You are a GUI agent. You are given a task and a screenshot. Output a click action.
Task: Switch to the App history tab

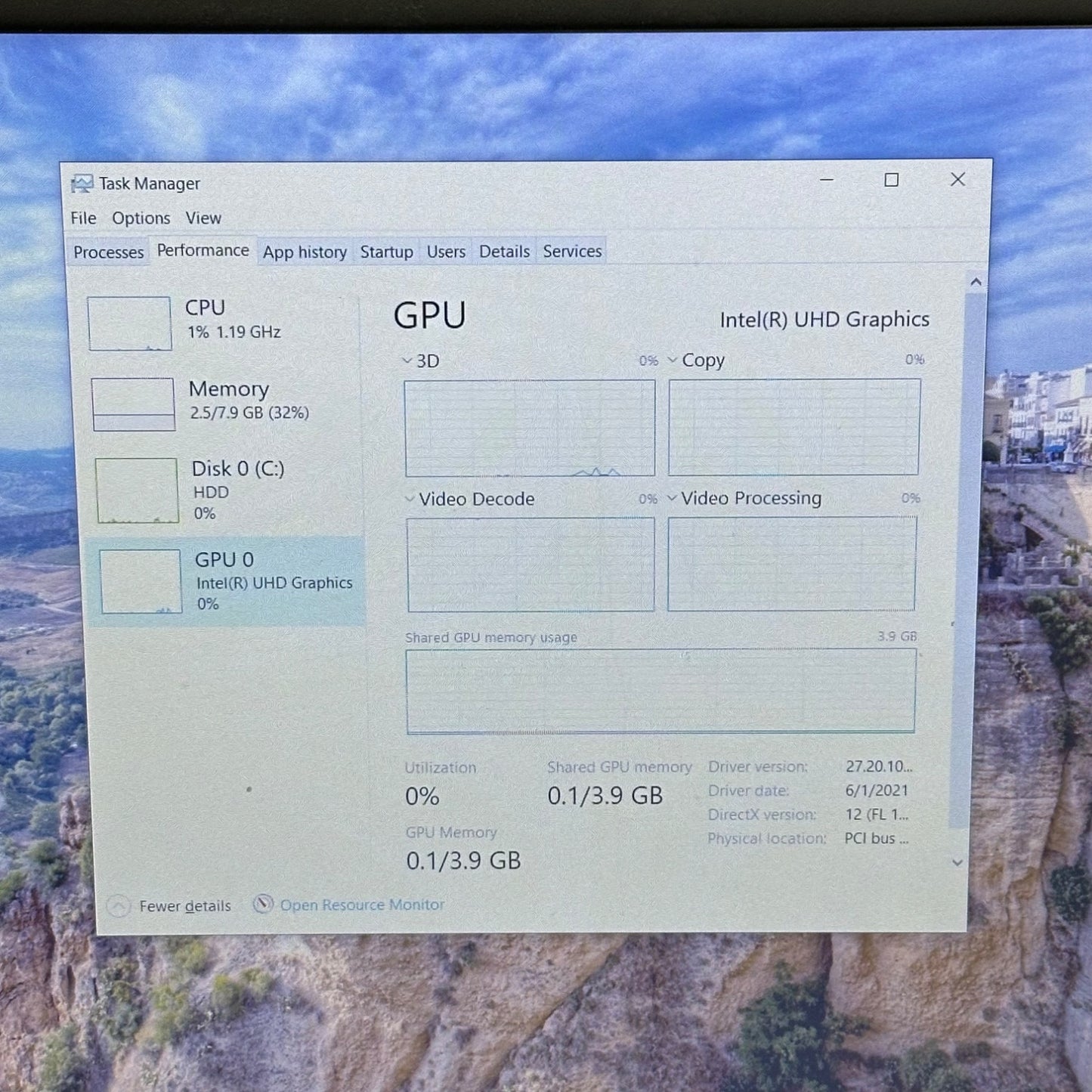pos(305,252)
